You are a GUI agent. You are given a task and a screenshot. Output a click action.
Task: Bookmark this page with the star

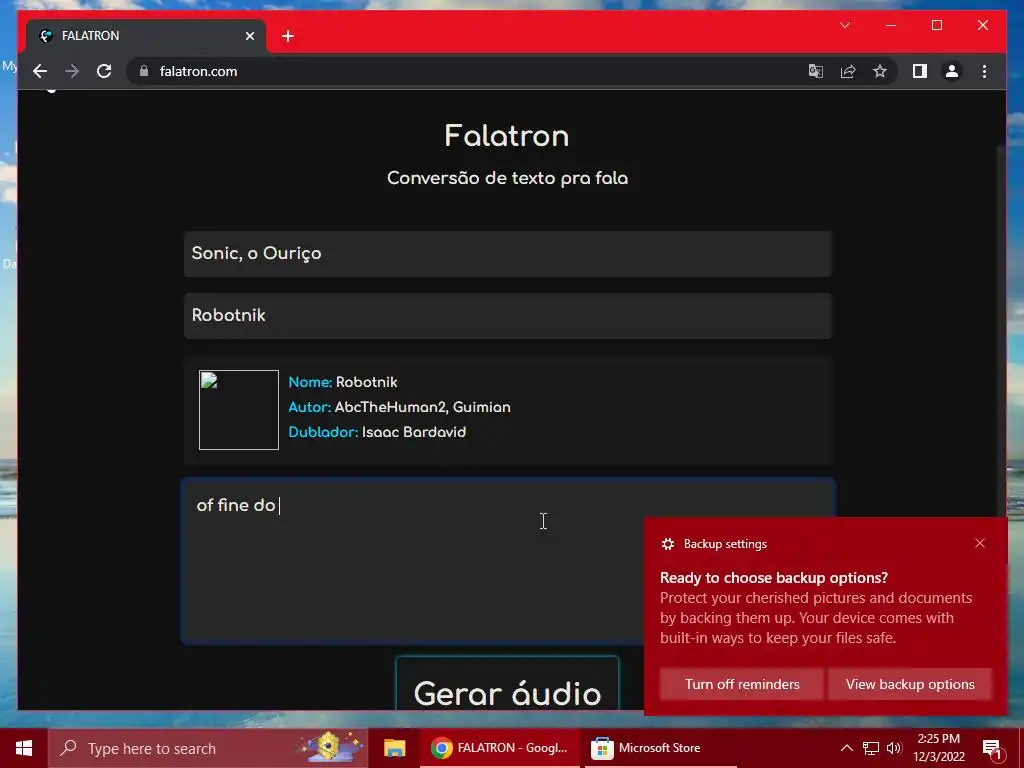(x=880, y=71)
